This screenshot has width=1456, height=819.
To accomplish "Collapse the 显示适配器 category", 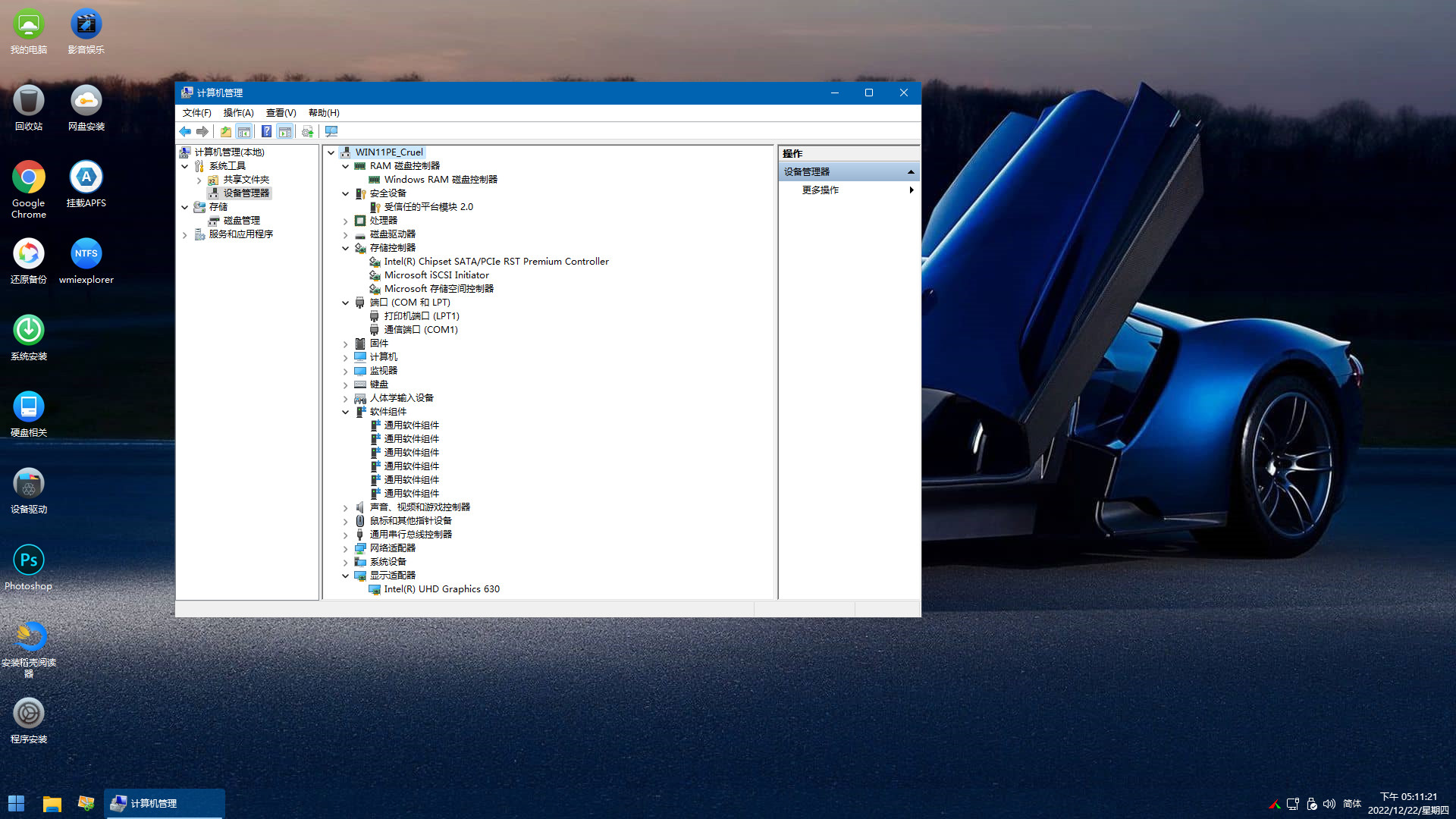I will tap(346, 576).
